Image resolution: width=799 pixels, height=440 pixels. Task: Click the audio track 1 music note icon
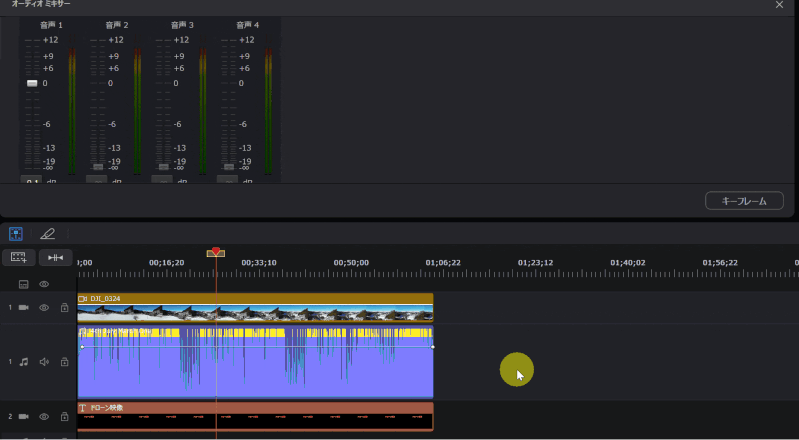24,362
